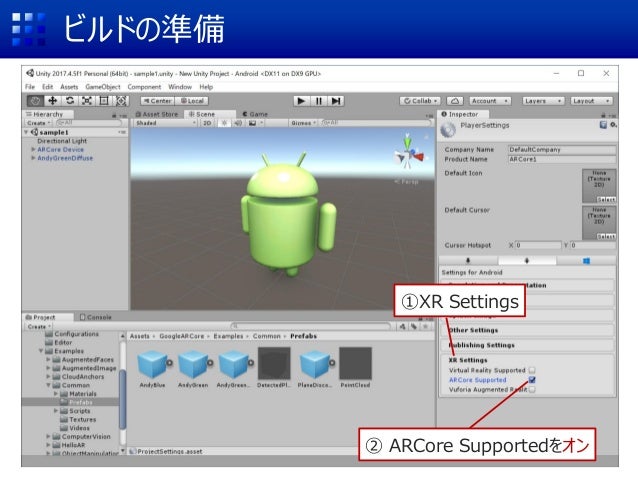Select the Rect transform tool

(104, 101)
